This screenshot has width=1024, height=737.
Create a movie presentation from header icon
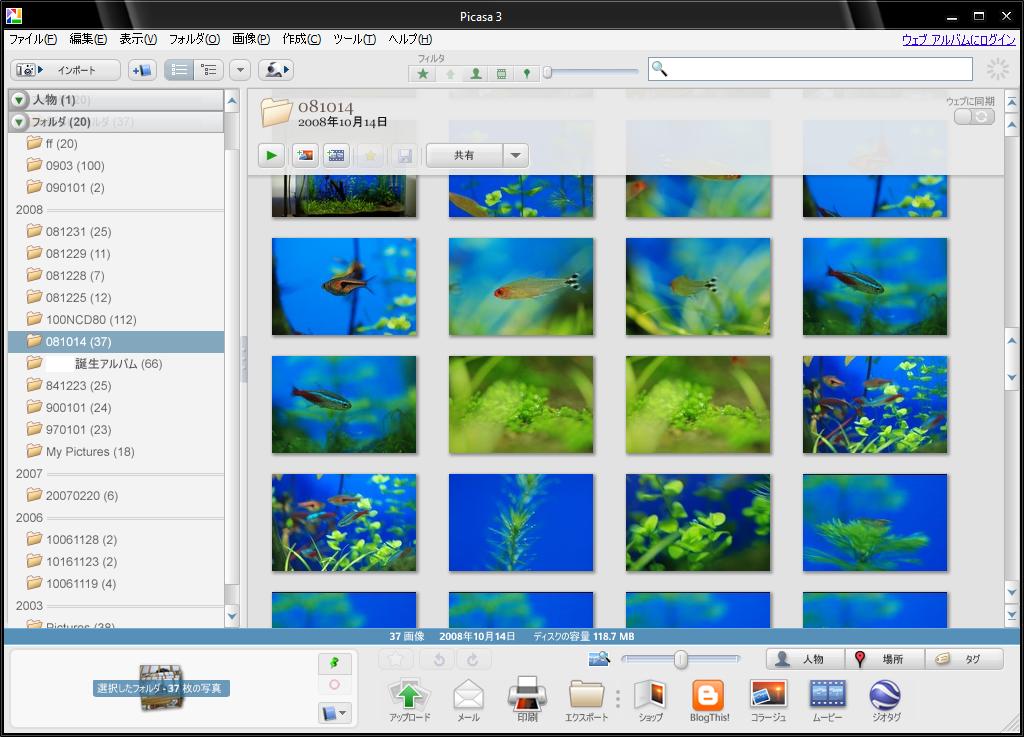[336, 155]
